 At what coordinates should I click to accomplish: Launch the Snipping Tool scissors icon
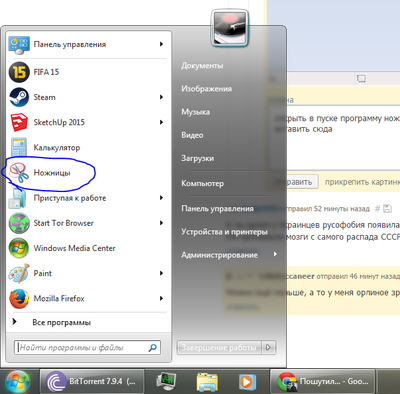tap(19, 173)
